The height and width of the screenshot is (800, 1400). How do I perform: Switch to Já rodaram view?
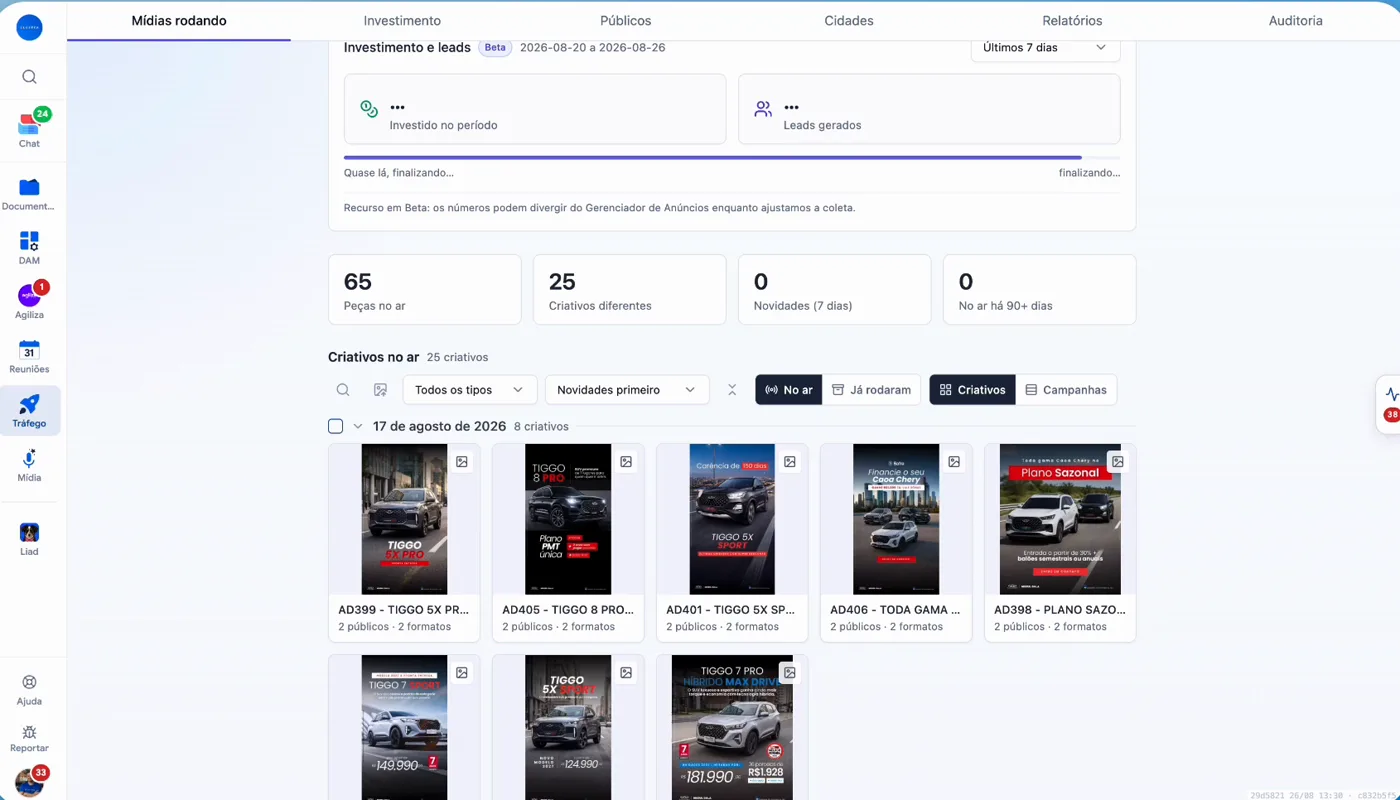[872, 390]
